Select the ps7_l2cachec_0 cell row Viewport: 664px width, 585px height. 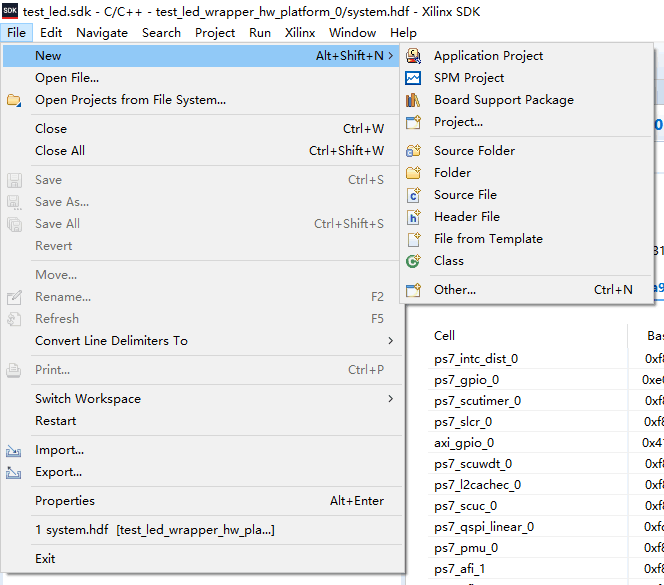[x=527, y=485]
